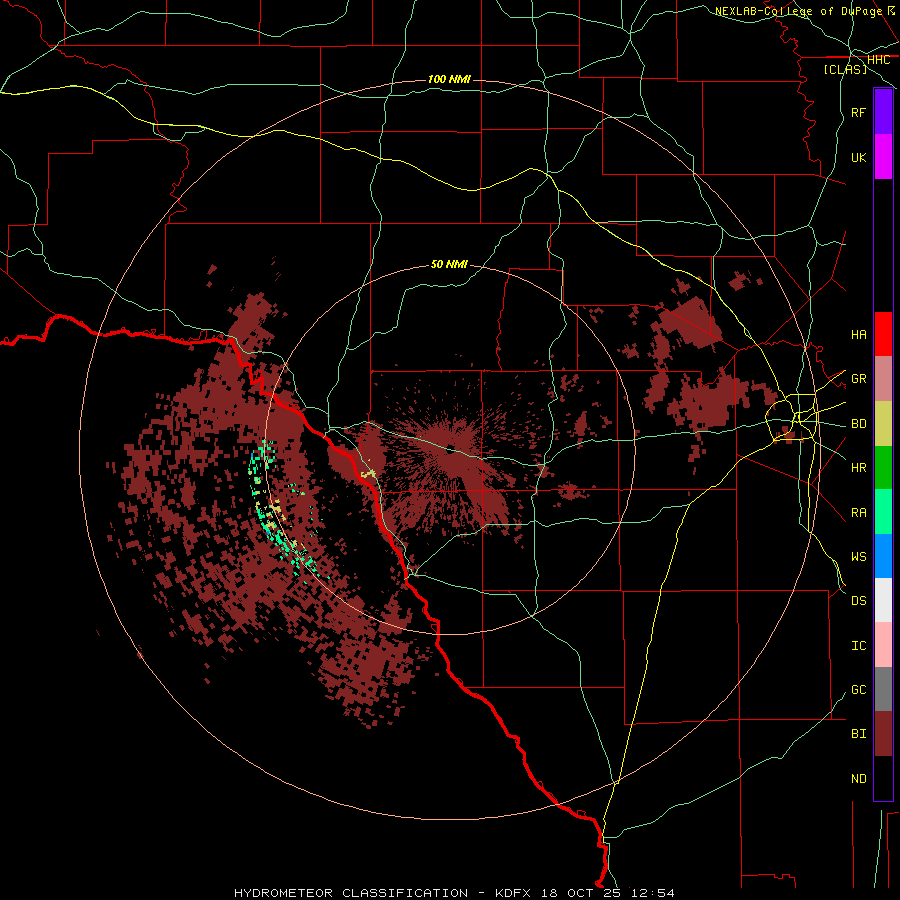This screenshot has height=900, width=900.
Task: Click the green HR legend swatch
Action: click(x=883, y=468)
